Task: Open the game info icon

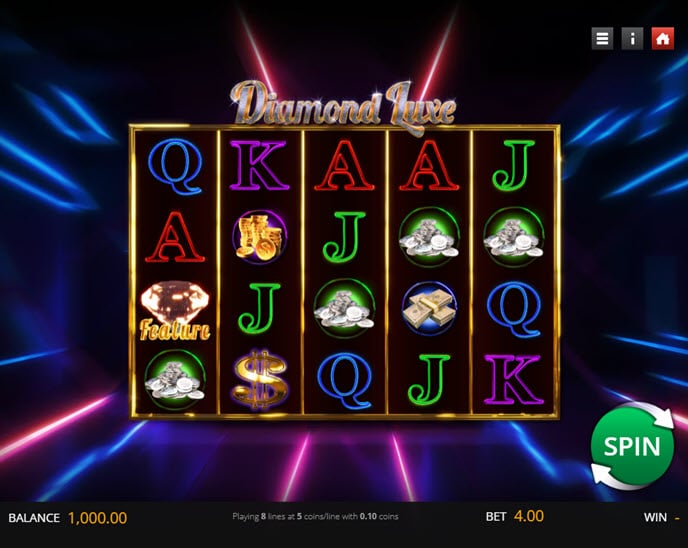Action: pyautogui.click(x=632, y=39)
